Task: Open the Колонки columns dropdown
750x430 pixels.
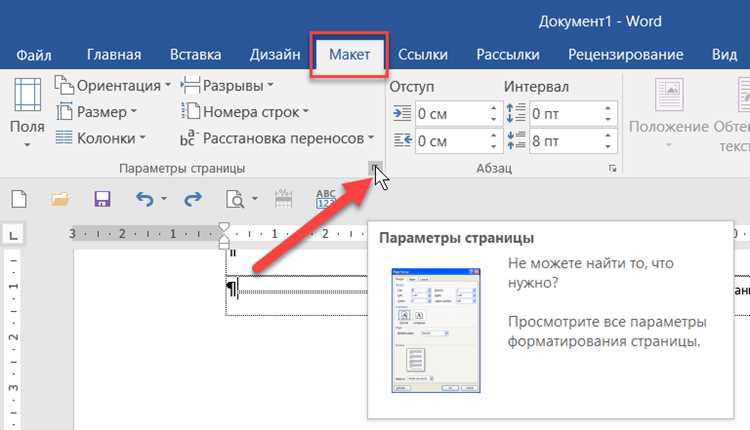Action: coord(100,138)
